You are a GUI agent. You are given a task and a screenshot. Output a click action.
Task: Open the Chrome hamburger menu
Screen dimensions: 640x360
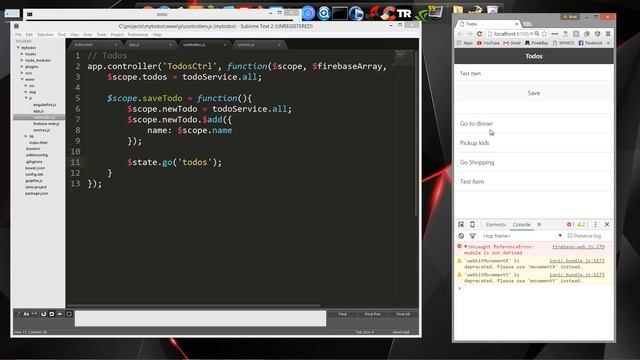[x=608, y=34]
